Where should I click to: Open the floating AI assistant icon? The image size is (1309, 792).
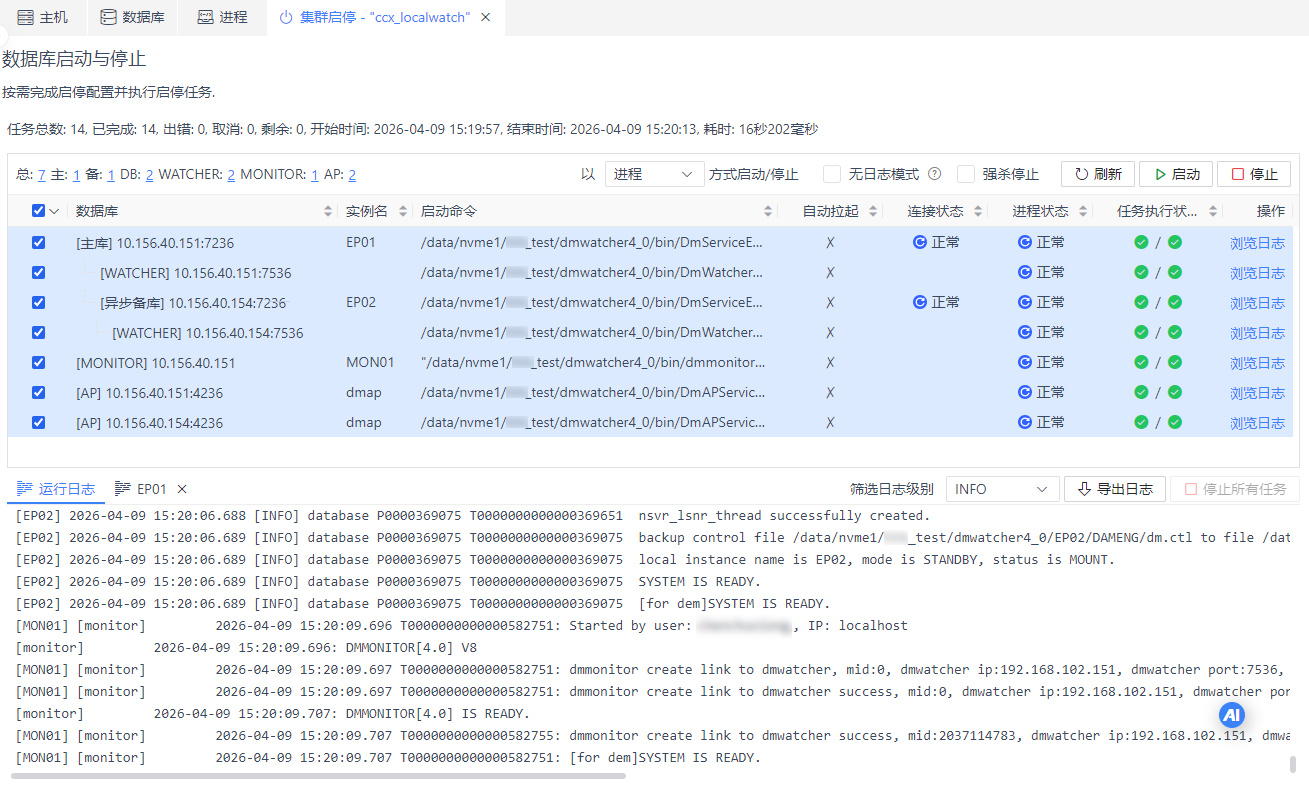(x=1232, y=715)
